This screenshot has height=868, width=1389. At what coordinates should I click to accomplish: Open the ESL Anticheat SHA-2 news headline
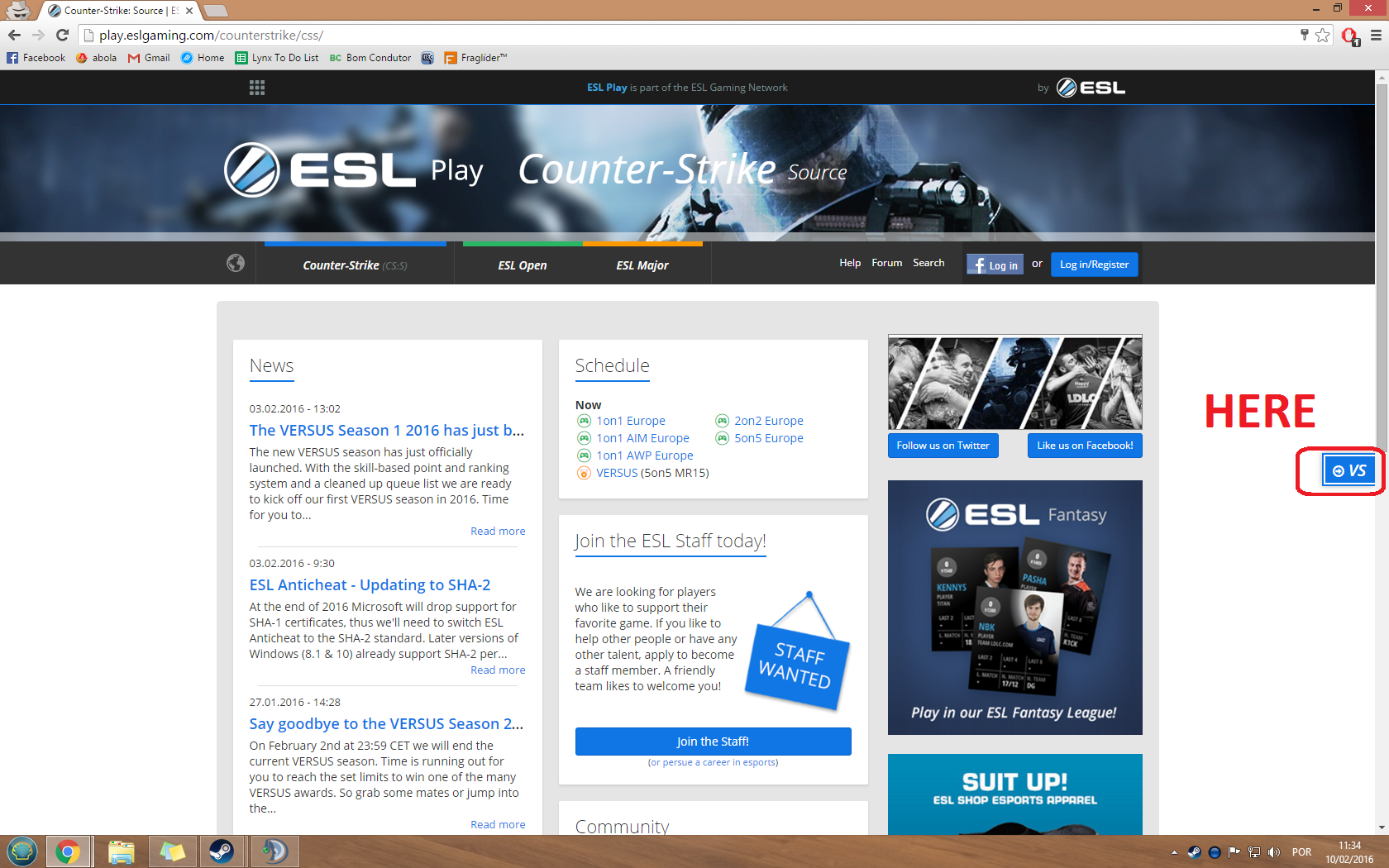(370, 584)
